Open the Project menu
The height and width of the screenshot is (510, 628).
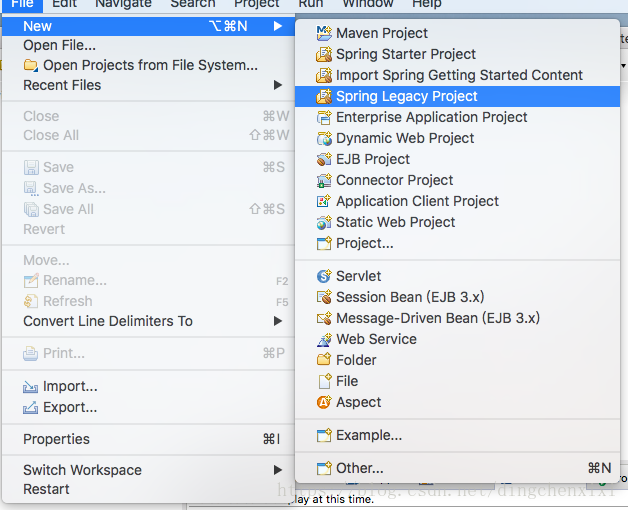tap(256, 4)
